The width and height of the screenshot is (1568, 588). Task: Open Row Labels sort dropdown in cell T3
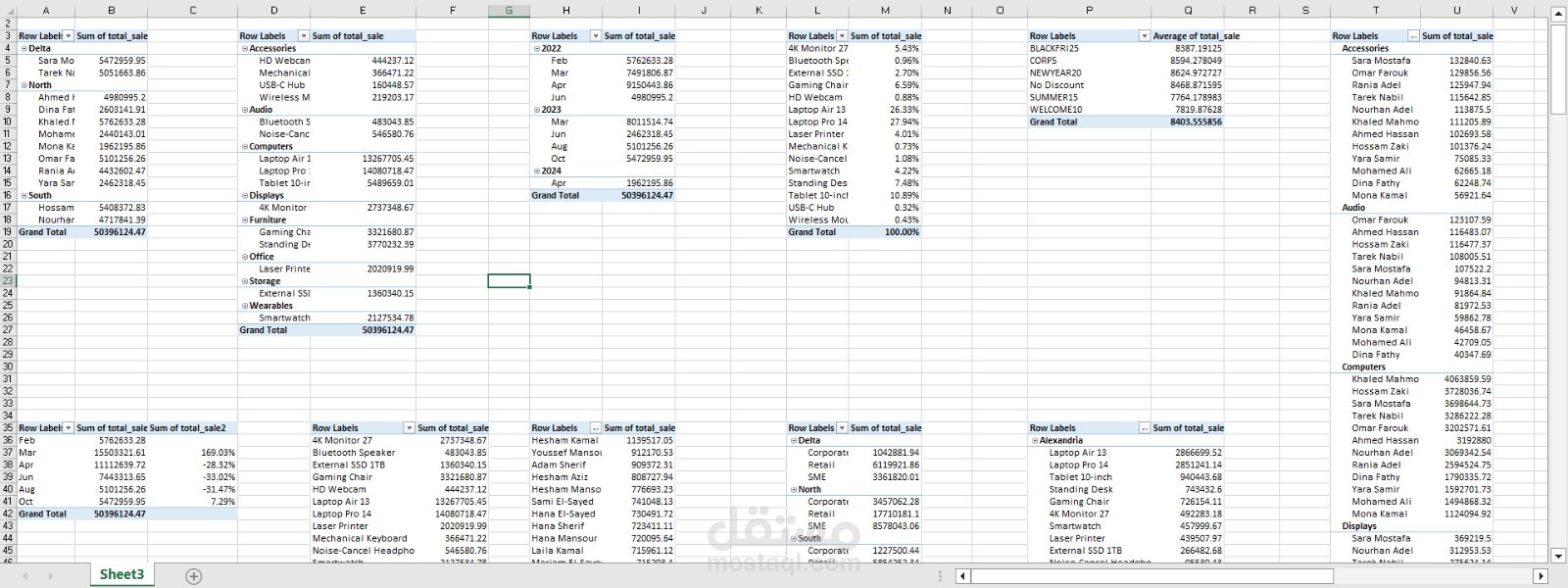(1413, 36)
